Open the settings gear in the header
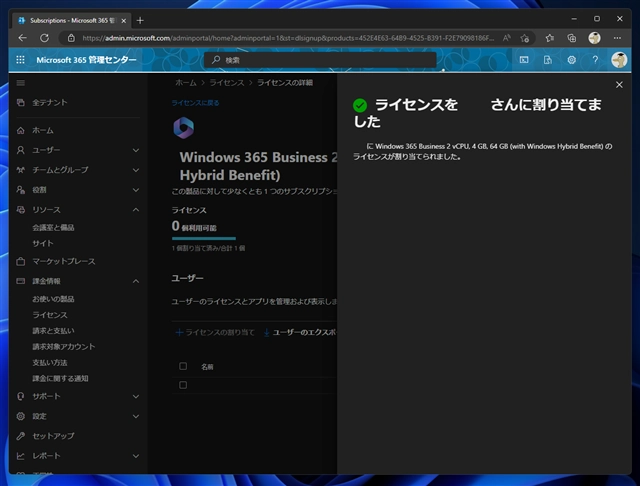 tap(571, 60)
